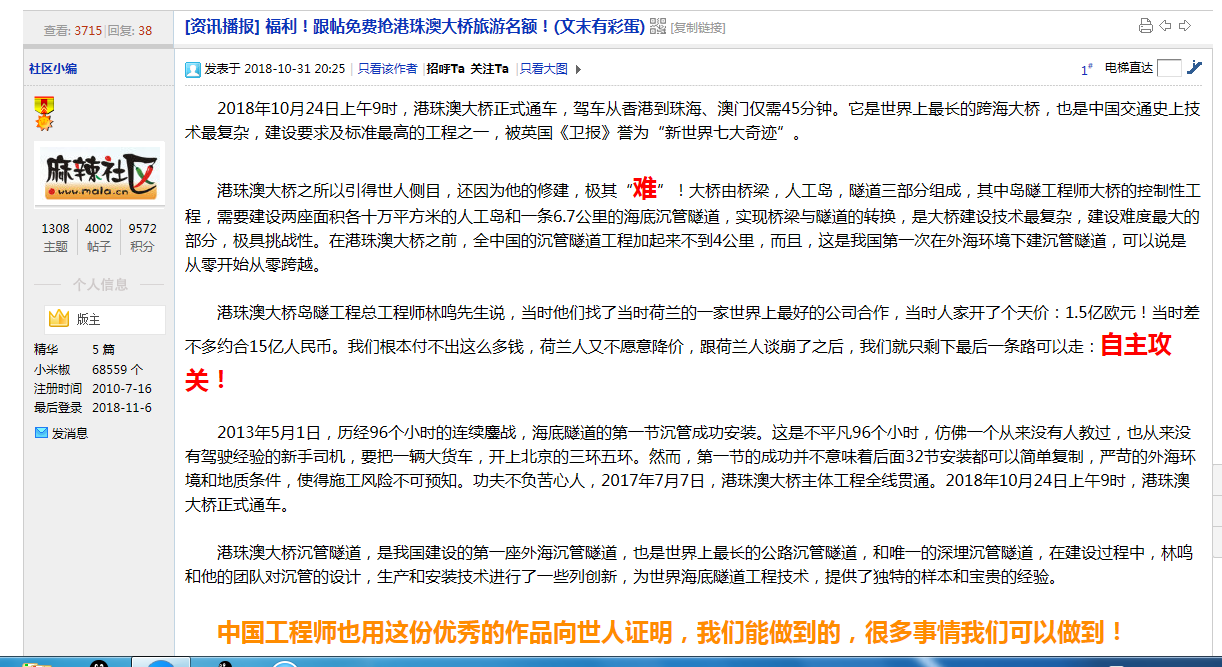Click the user medal badge icon
Viewport: 1222px width, 667px height.
coord(43,113)
